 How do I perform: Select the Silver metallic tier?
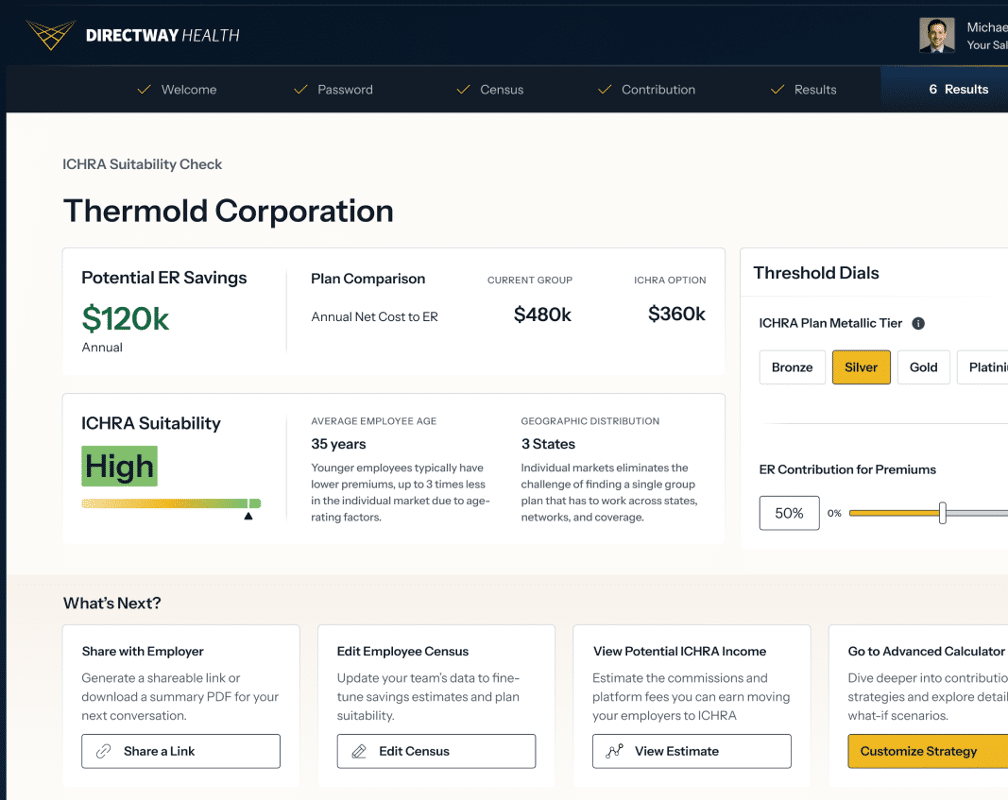[x=861, y=367]
